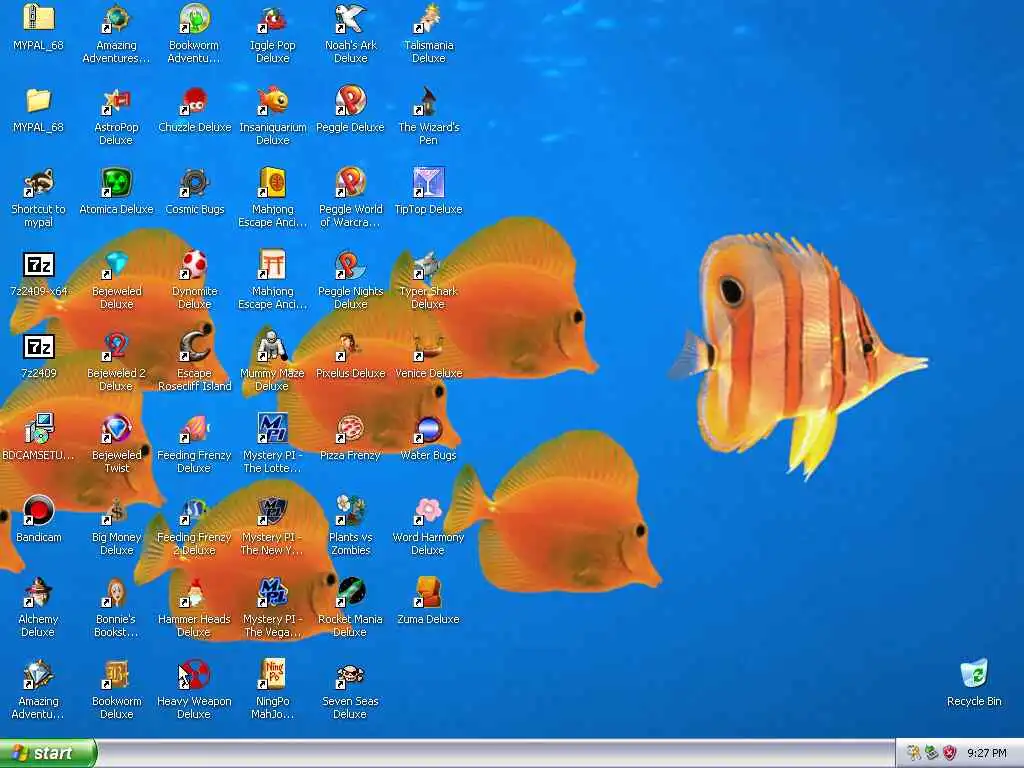Click the Safely Remove Hardware tray icon
Image resolution: width=1024 pixels, height=768 pixels.
coord(931,754)
